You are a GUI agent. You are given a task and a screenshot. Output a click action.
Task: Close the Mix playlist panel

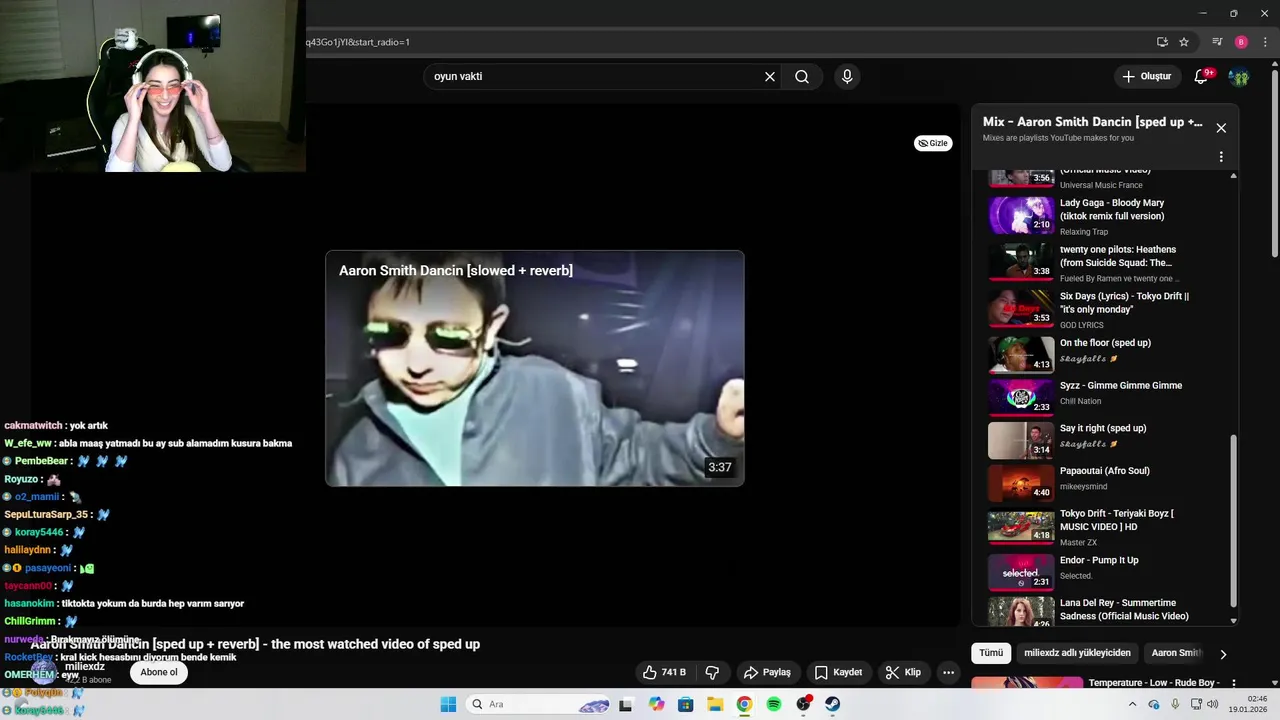pos(1221,128)
